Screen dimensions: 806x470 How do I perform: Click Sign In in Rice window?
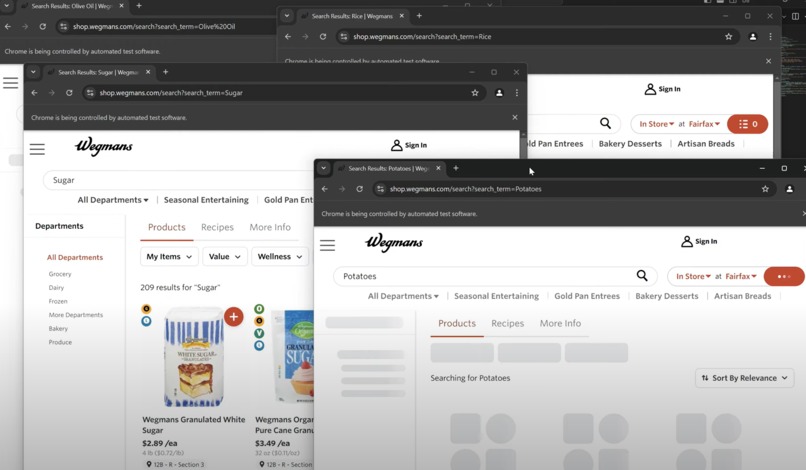click(x=663, y=89)
